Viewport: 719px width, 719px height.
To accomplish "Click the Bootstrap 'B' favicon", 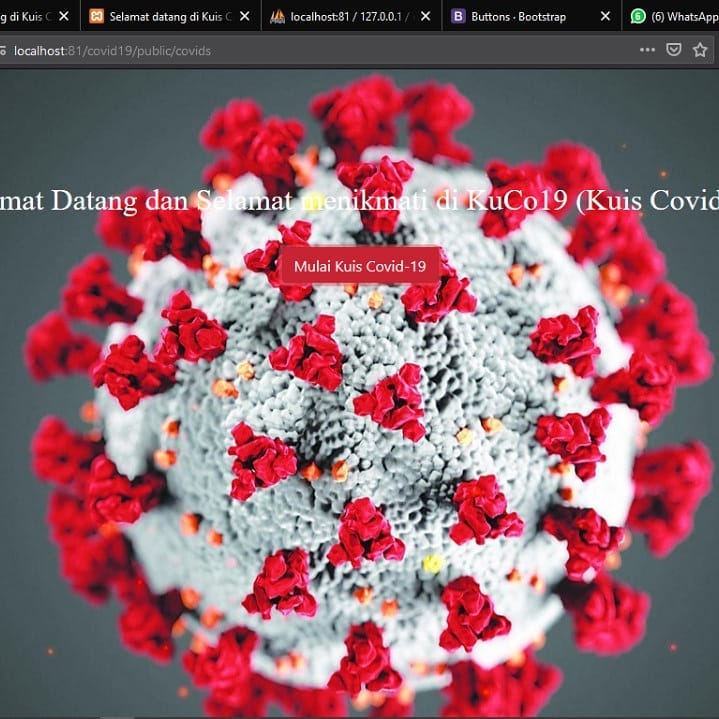I will (x=458, y=16).
